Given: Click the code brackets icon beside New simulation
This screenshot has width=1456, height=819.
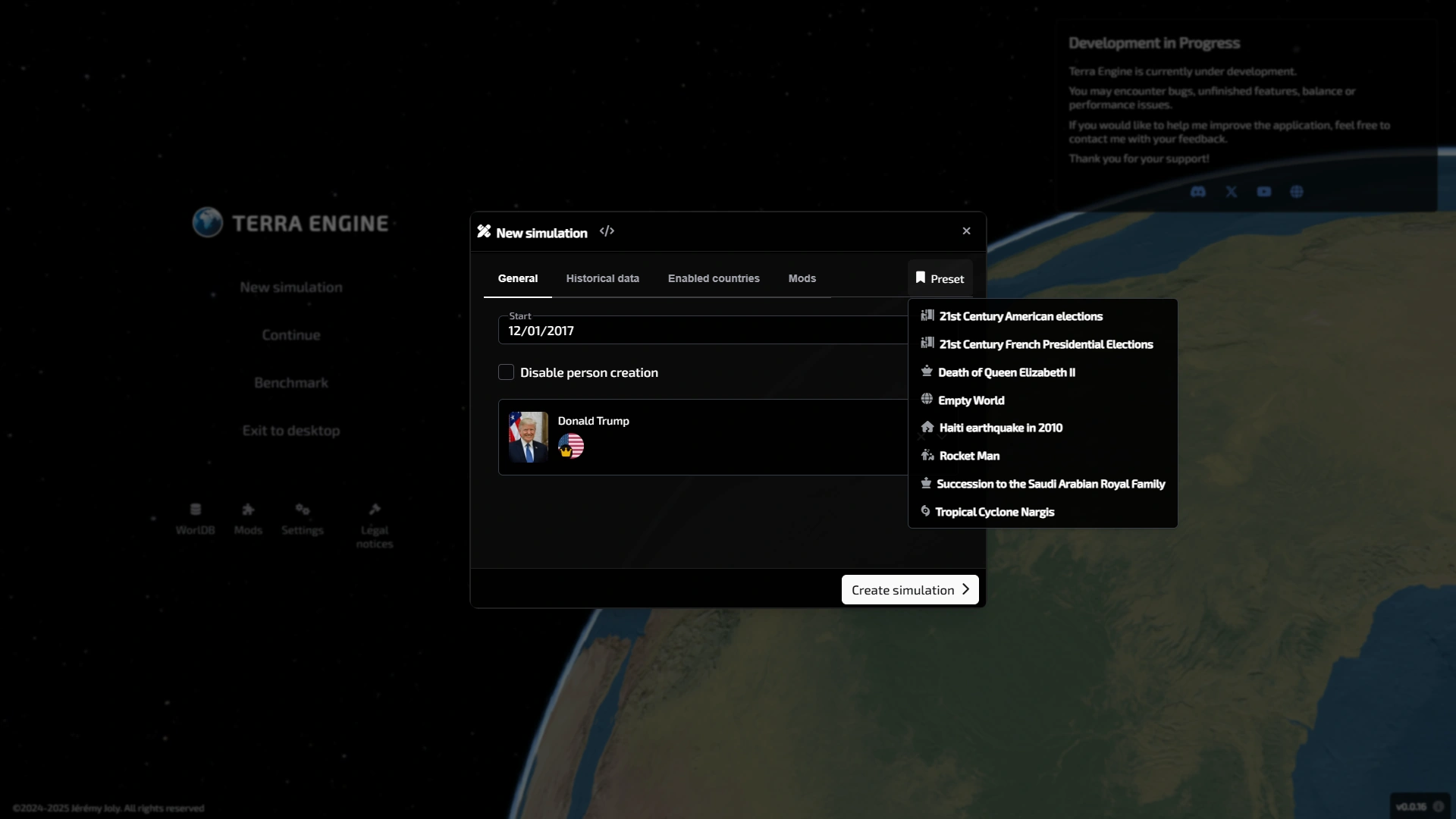Looking at the screenshot, I should point(607,231).
